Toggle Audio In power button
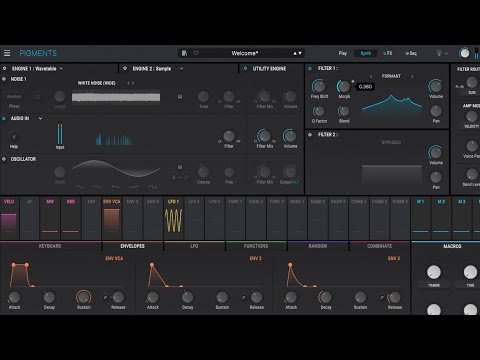480x360 pixels. (4, 118)
